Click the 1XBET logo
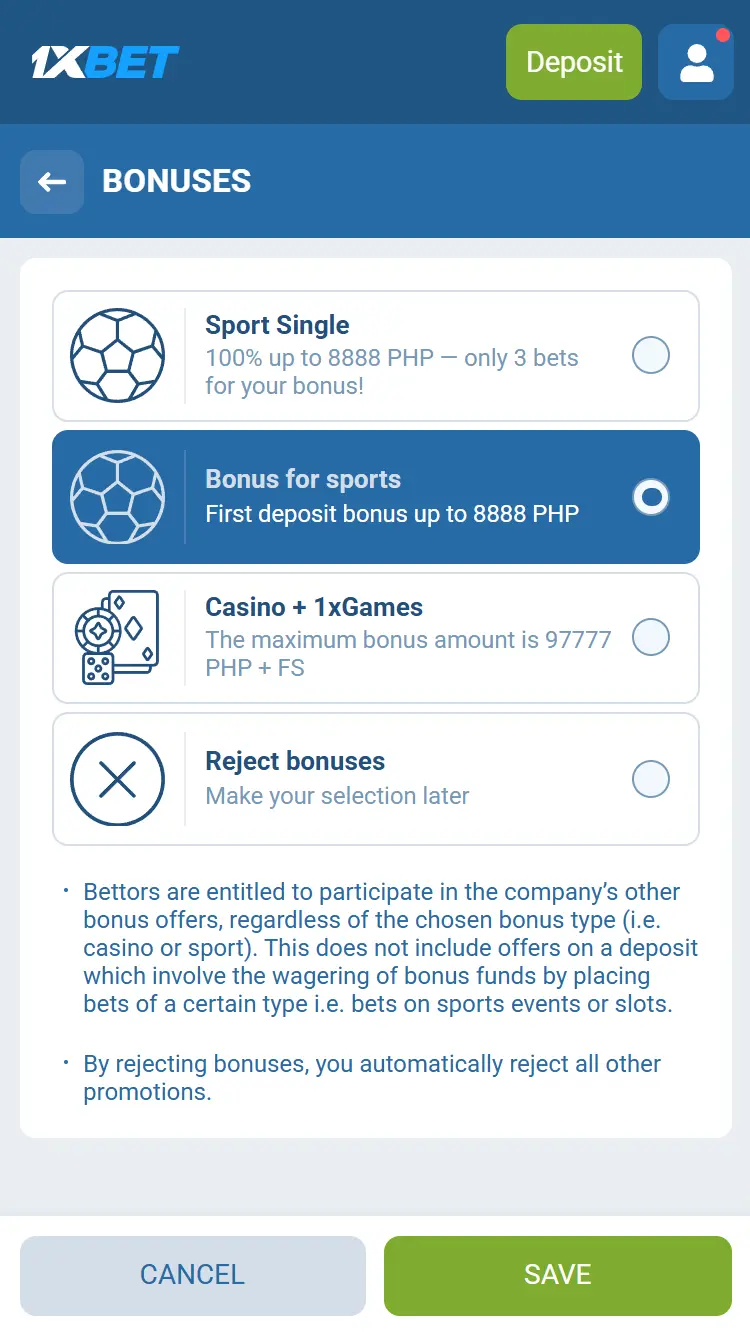 click(x=105, y=62)
